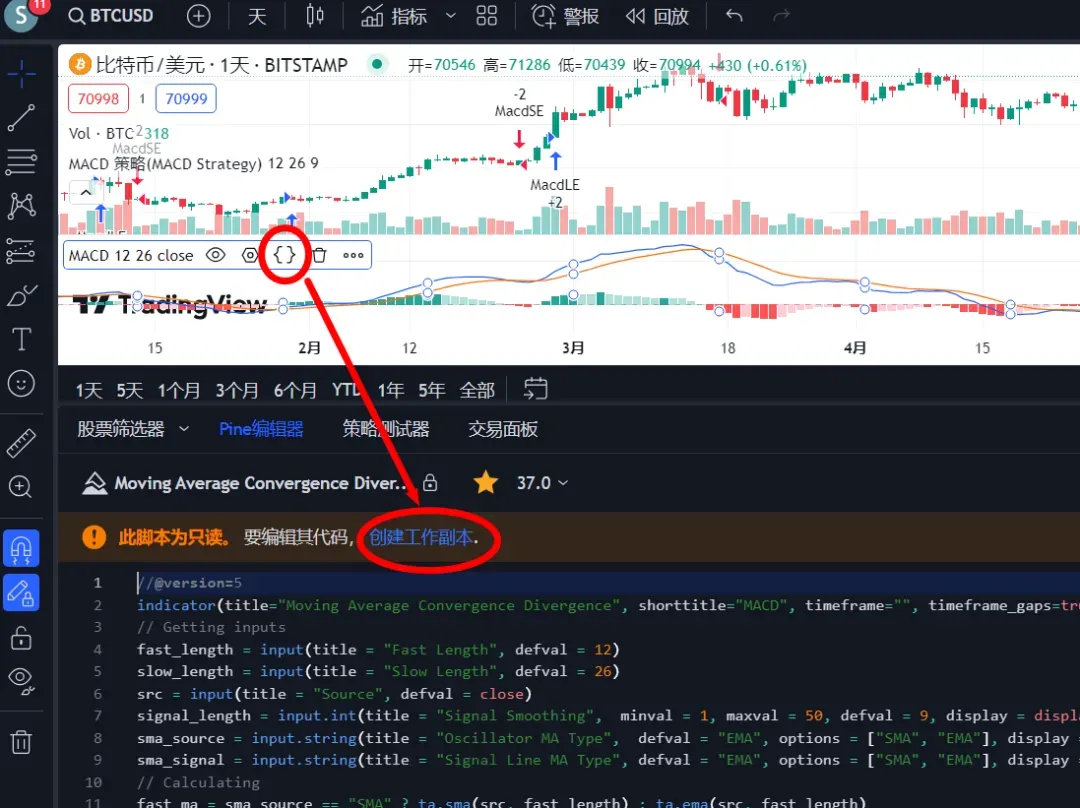Open the 股票筛选器 panel tab
Viewport: 1080px width, 808px height.
(x=121, y=429)
